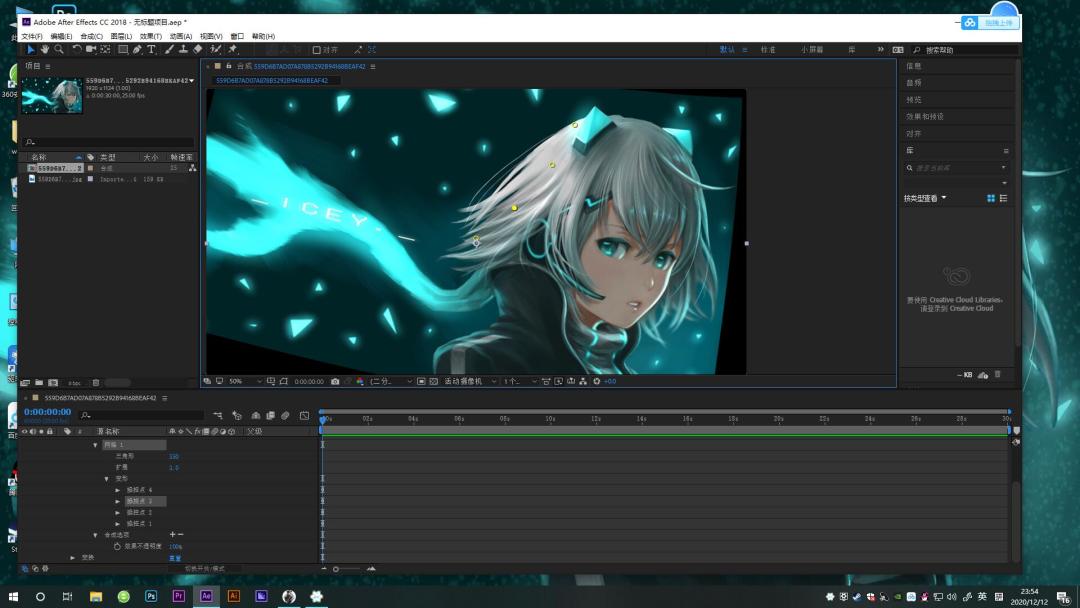The height and width of the screenshot is (608, 1080).
Task: Open 按类型查看 view by type dropdown
Action: tap(925, 198)
